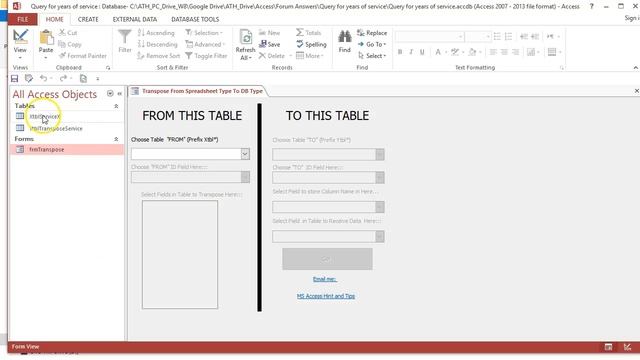
Task: Click New record in the Records group
Action: pyautogui.click(x=269, y=33)
